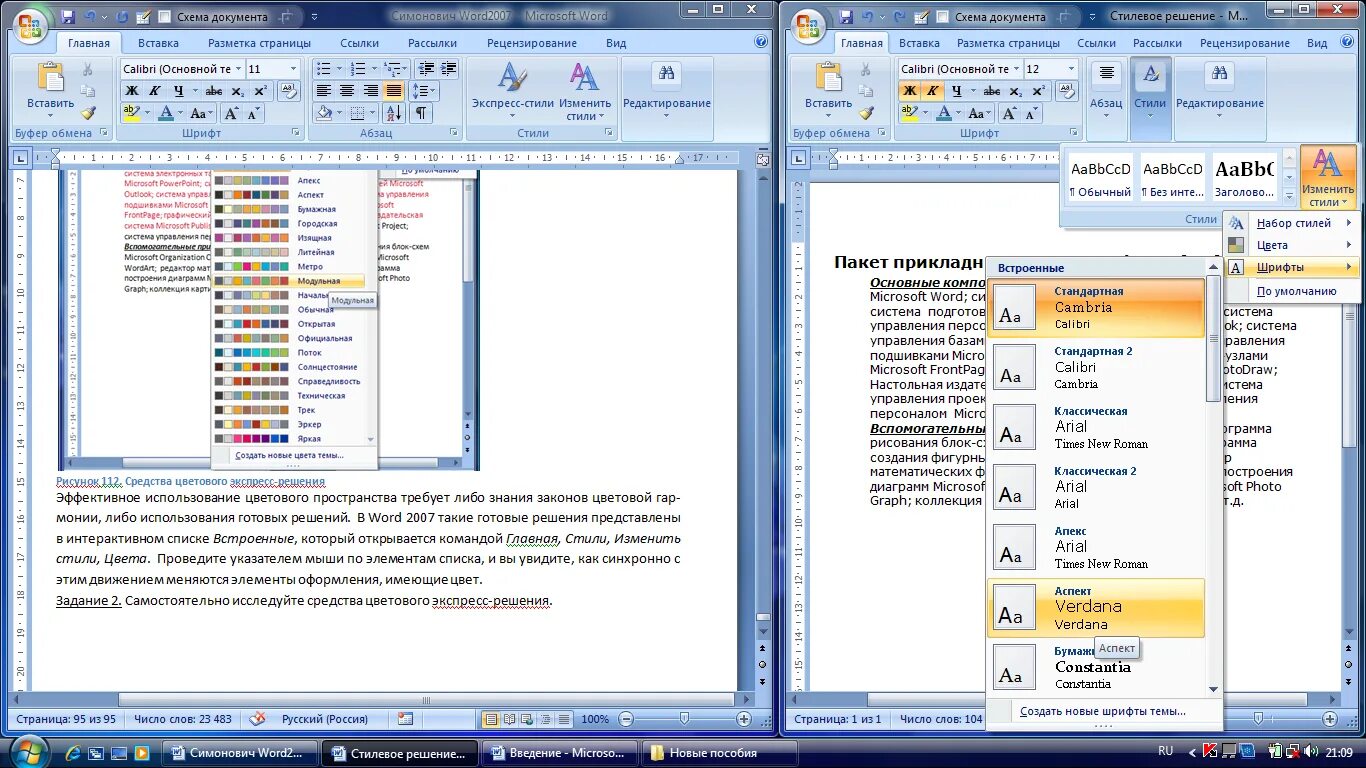
Task: Grow font size in left window ribbon
Action: point(231,113)
